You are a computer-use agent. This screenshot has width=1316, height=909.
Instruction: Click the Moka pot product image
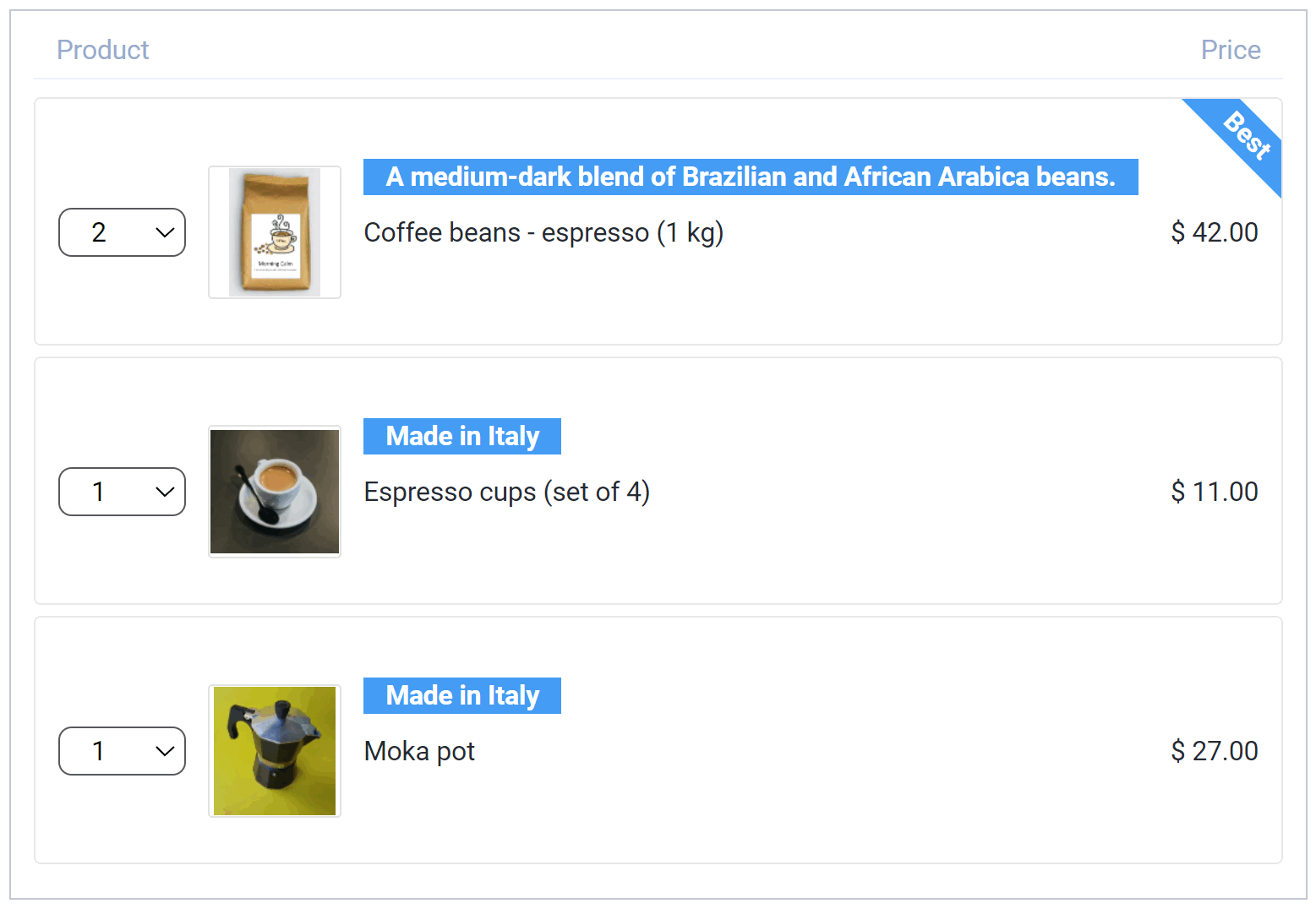coord(275,751)
